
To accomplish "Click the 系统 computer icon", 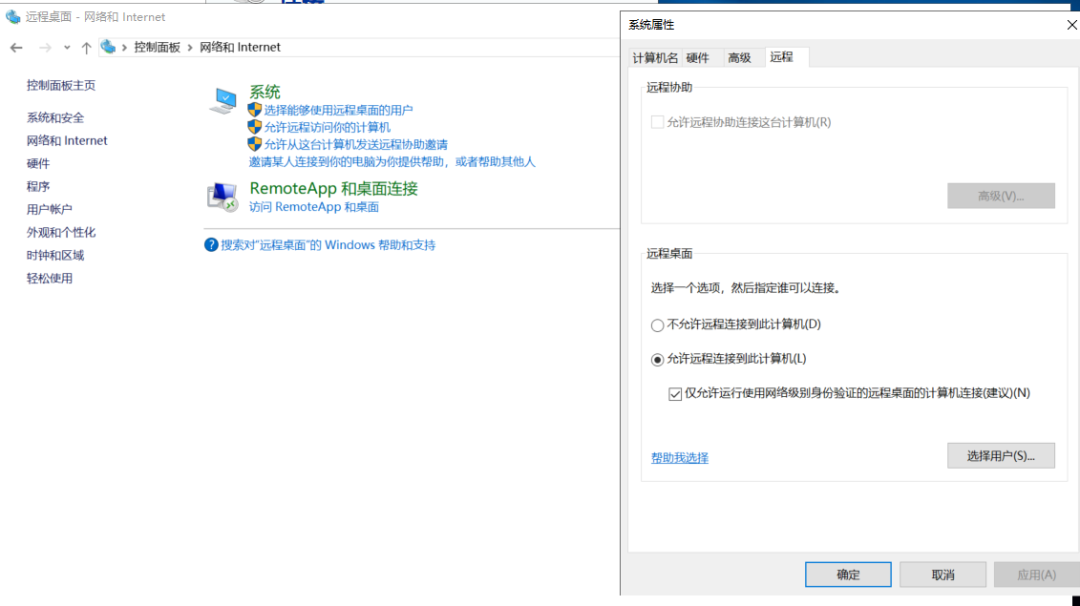I will (x=223, y=101).
